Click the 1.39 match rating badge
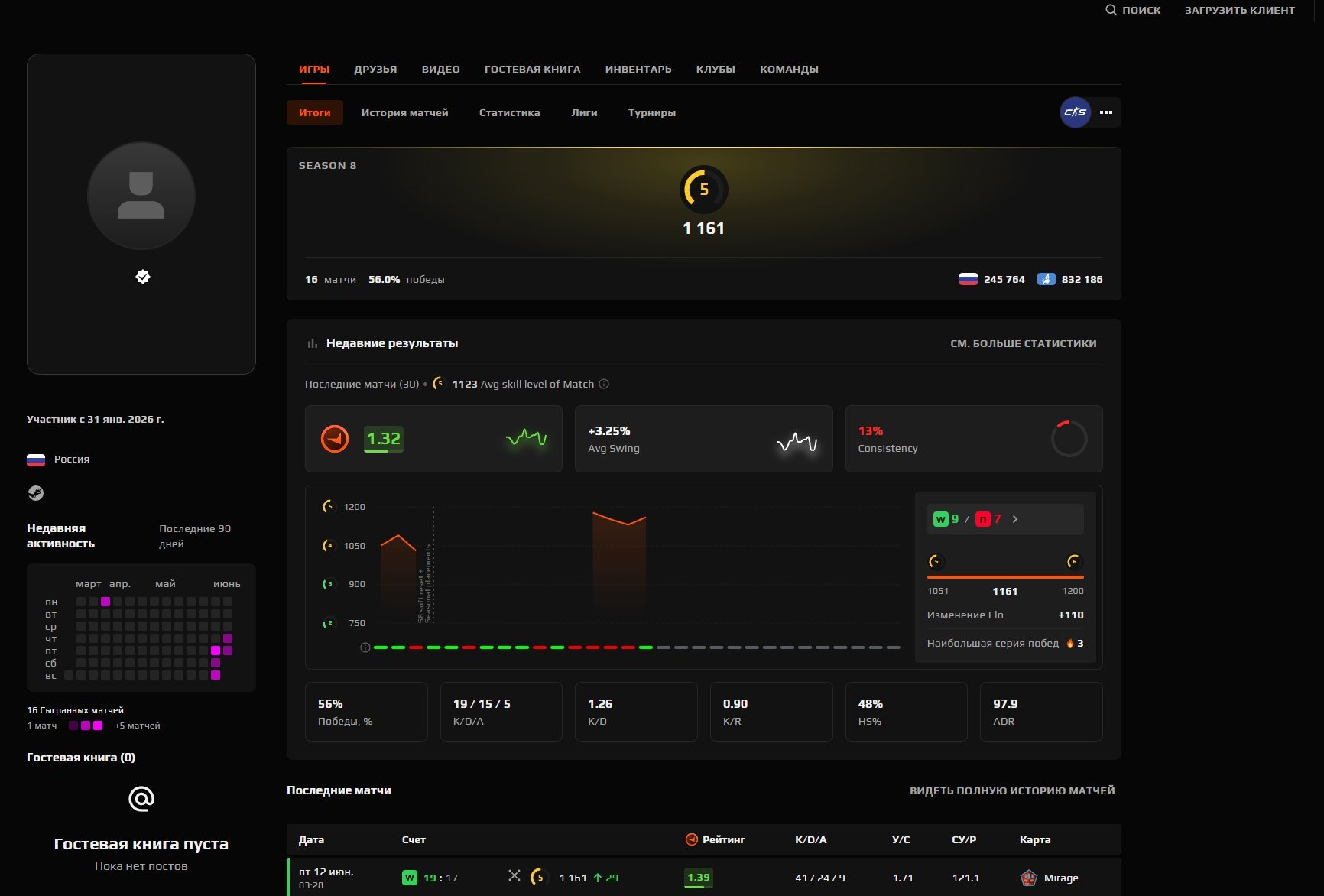The height and width of the screenshot is (896, 1324). (x=699, y=878)
